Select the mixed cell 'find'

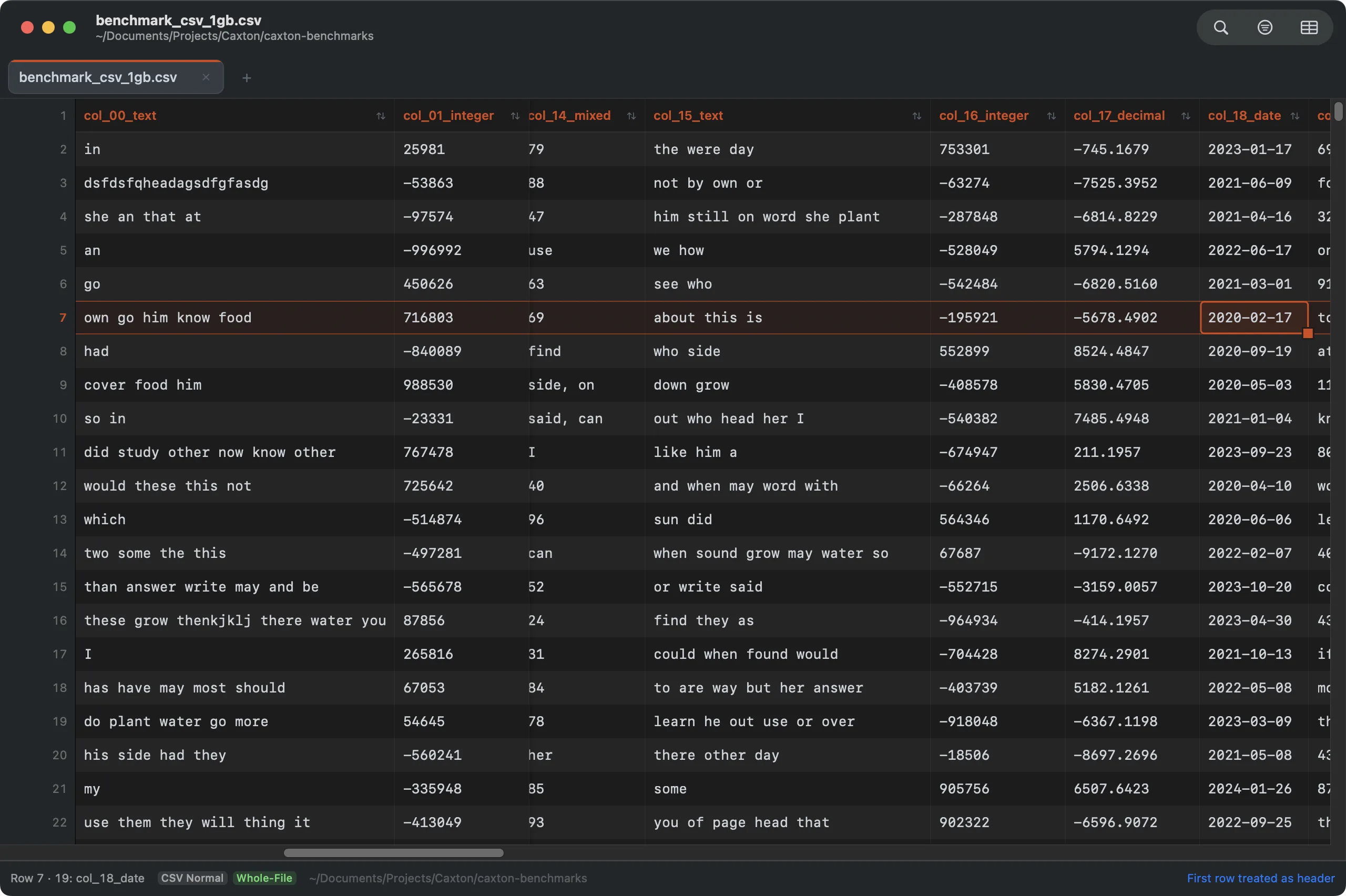click(587, 351)
